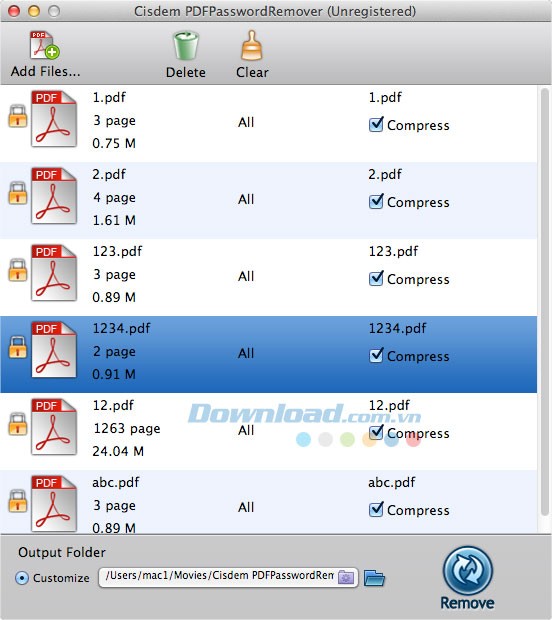This screenshot has height=620, width=552.
Task: Click the lock icon next to 1234.pdf
Action: click(x=18, y=347)
